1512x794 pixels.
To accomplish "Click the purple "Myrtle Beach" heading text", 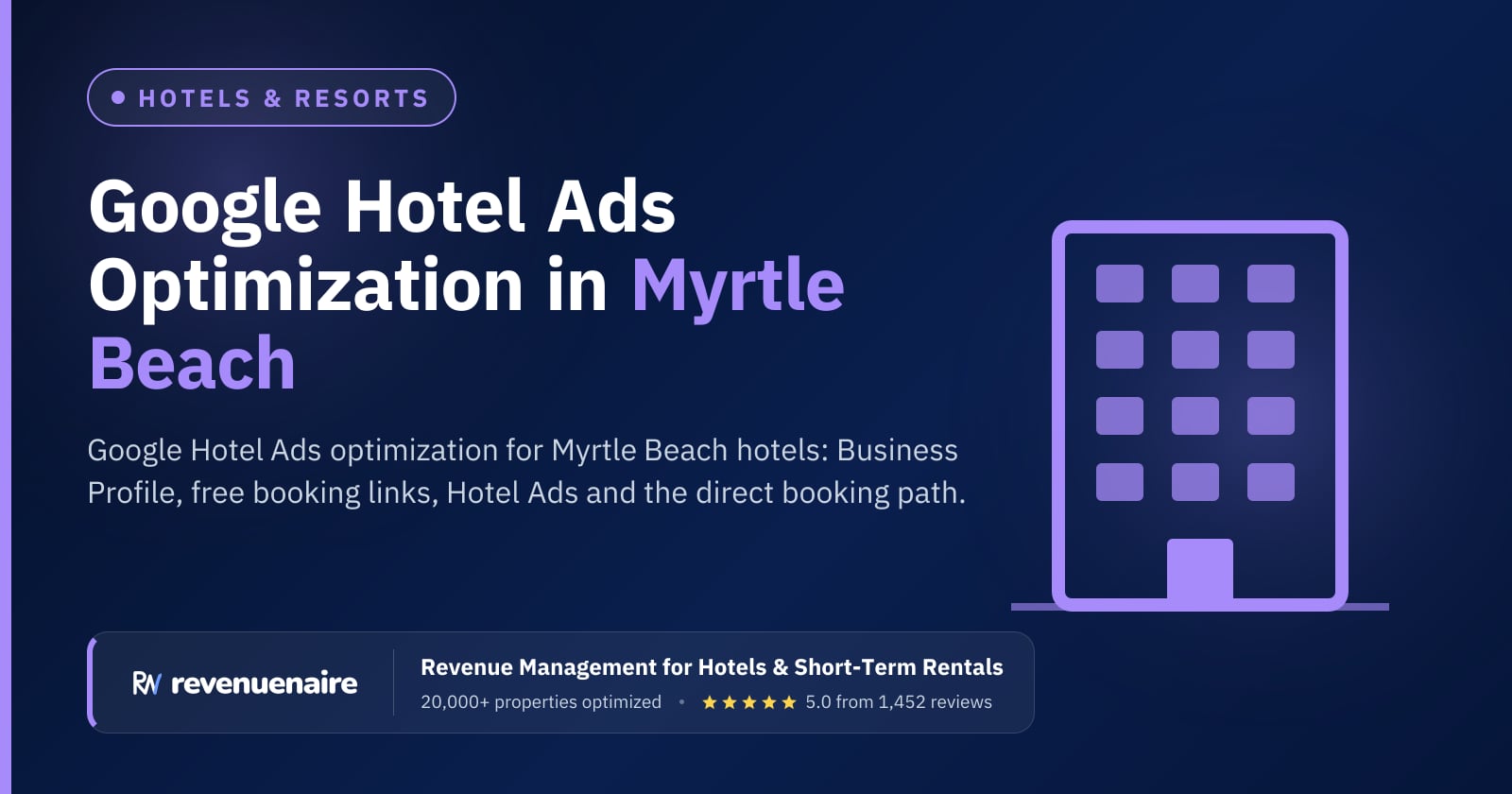I will (x=467, y=324).
